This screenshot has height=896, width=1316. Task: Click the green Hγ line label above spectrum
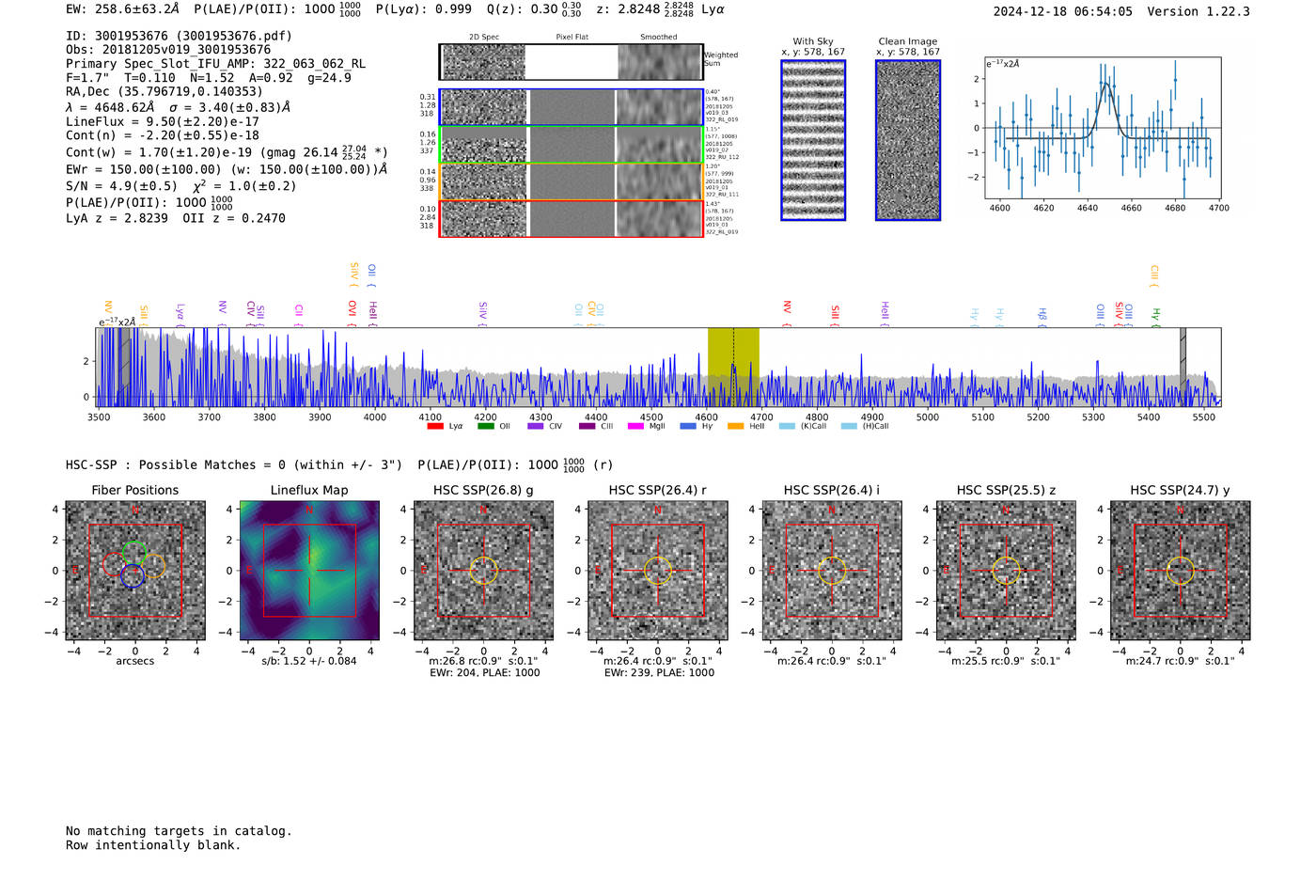1156,316
